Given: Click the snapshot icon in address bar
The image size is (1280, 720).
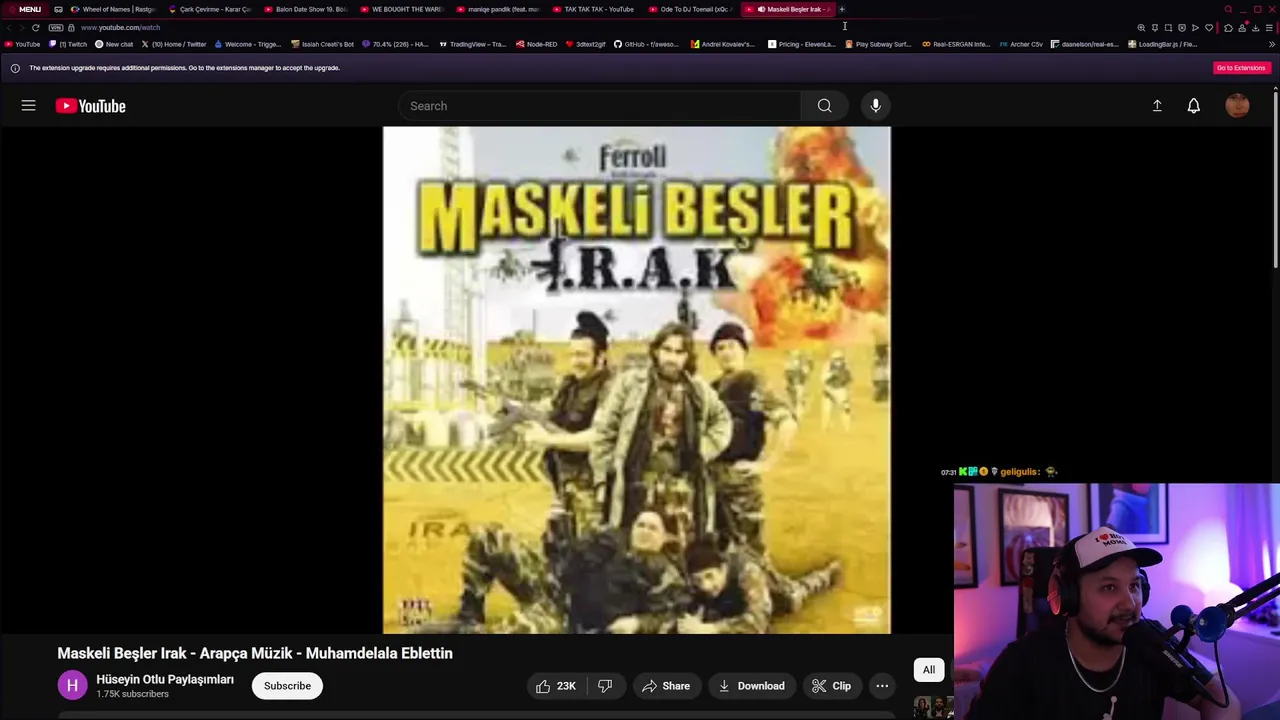Looking at the screenshot, I should click(x=1168, y=27).
